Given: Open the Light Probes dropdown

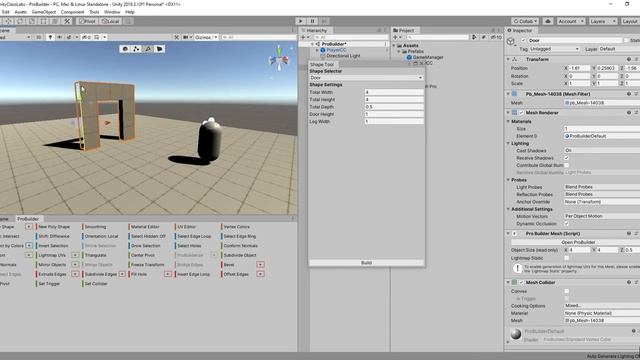Looking at the screenshot, I should [602, 187].
